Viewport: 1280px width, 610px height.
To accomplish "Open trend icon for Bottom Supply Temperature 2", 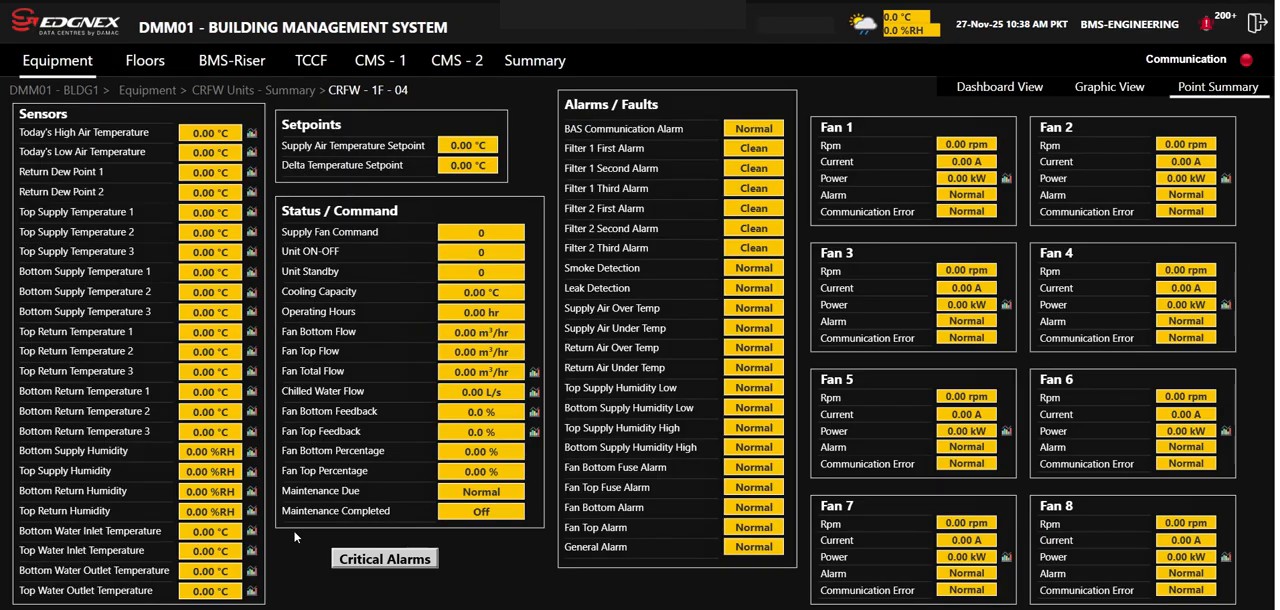I will pos(252,293).
